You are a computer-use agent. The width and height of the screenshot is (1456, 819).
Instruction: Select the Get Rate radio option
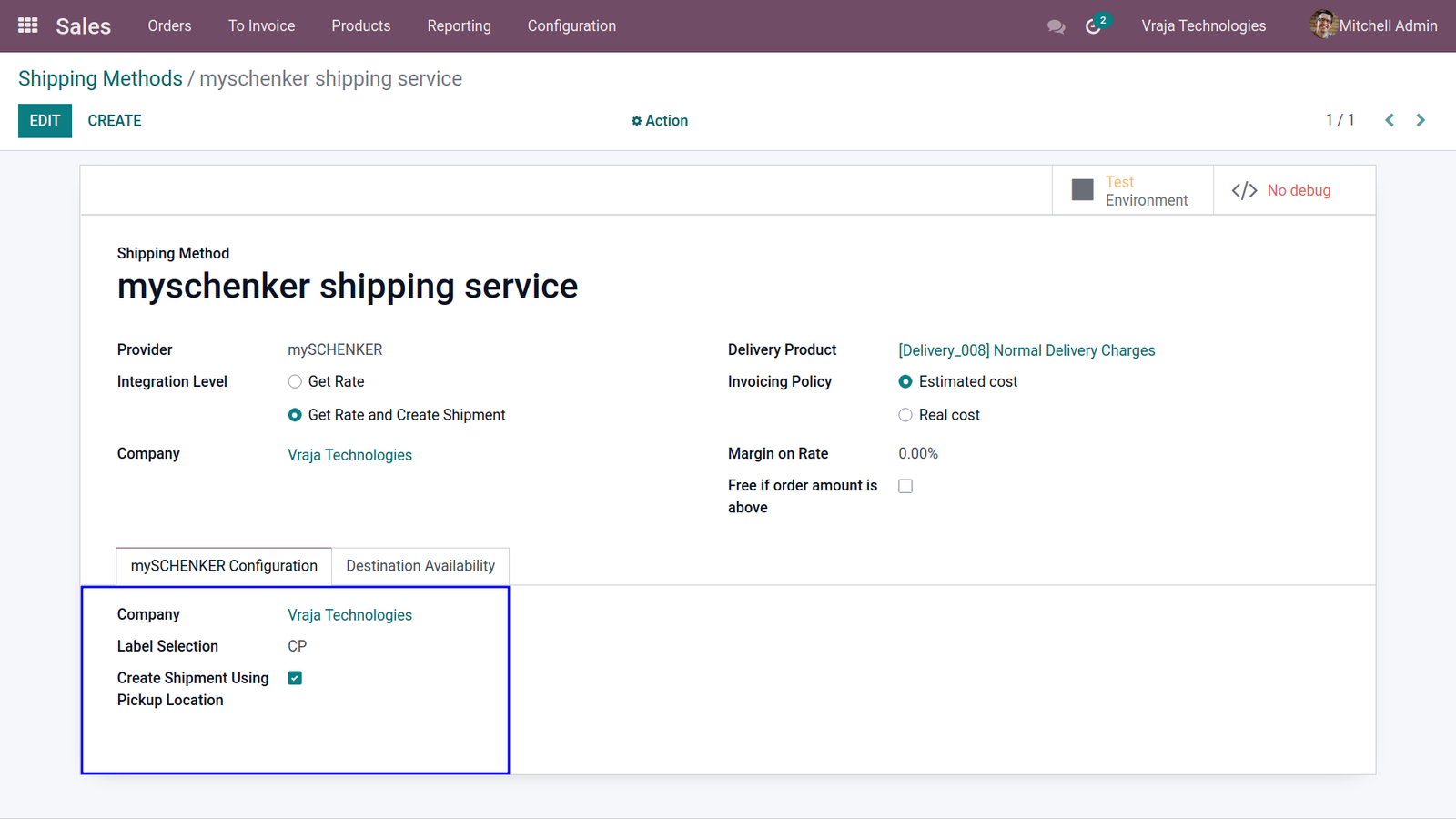point(295,381)
